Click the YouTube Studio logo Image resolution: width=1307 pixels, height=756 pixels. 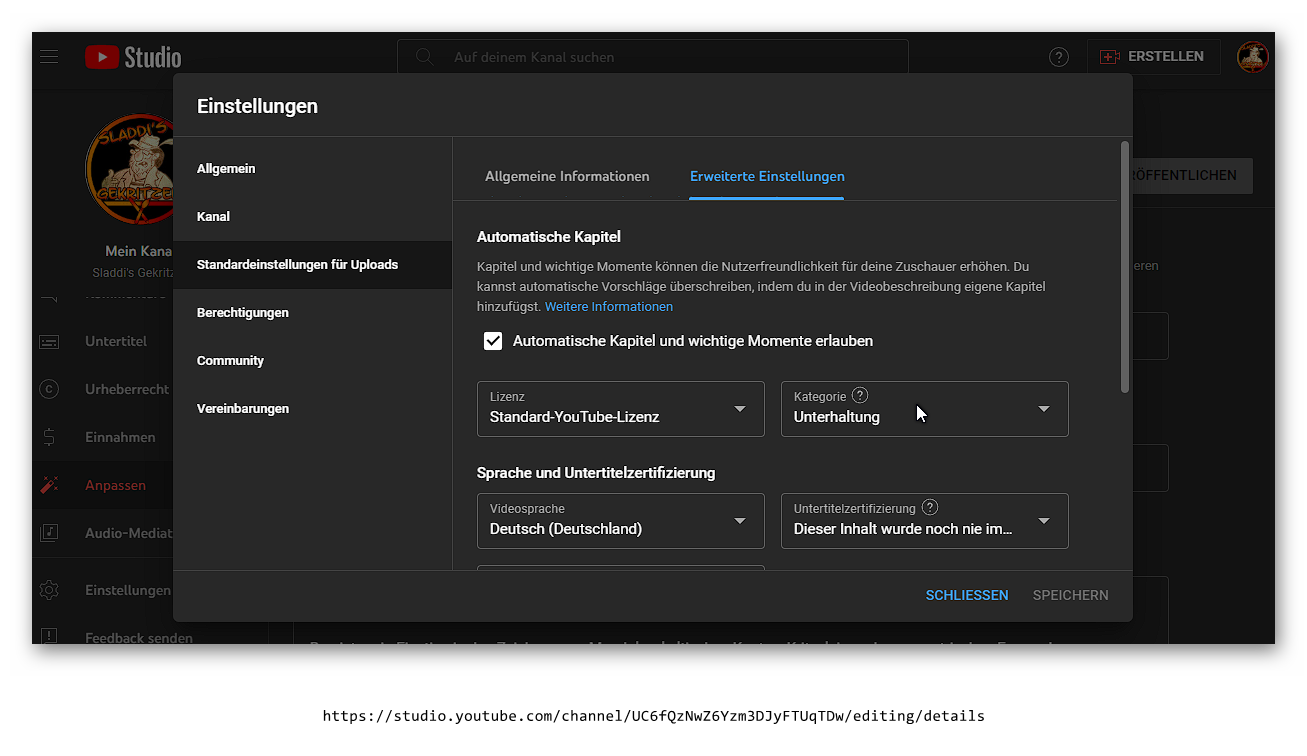(133, 57)
